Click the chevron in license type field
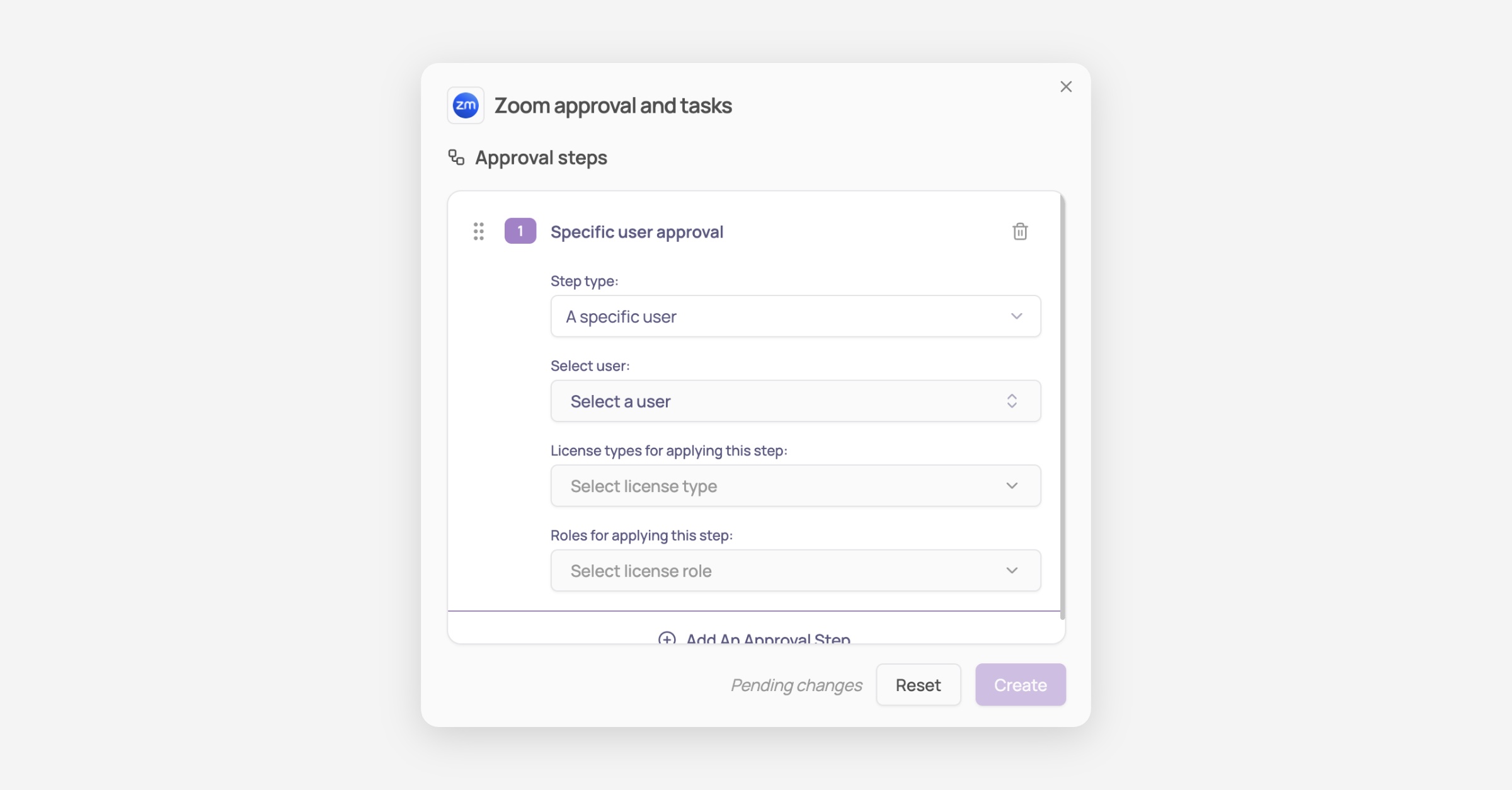Image resolution: width=1512 pixels, height=790 pixels. click(x=1012, y=486)
